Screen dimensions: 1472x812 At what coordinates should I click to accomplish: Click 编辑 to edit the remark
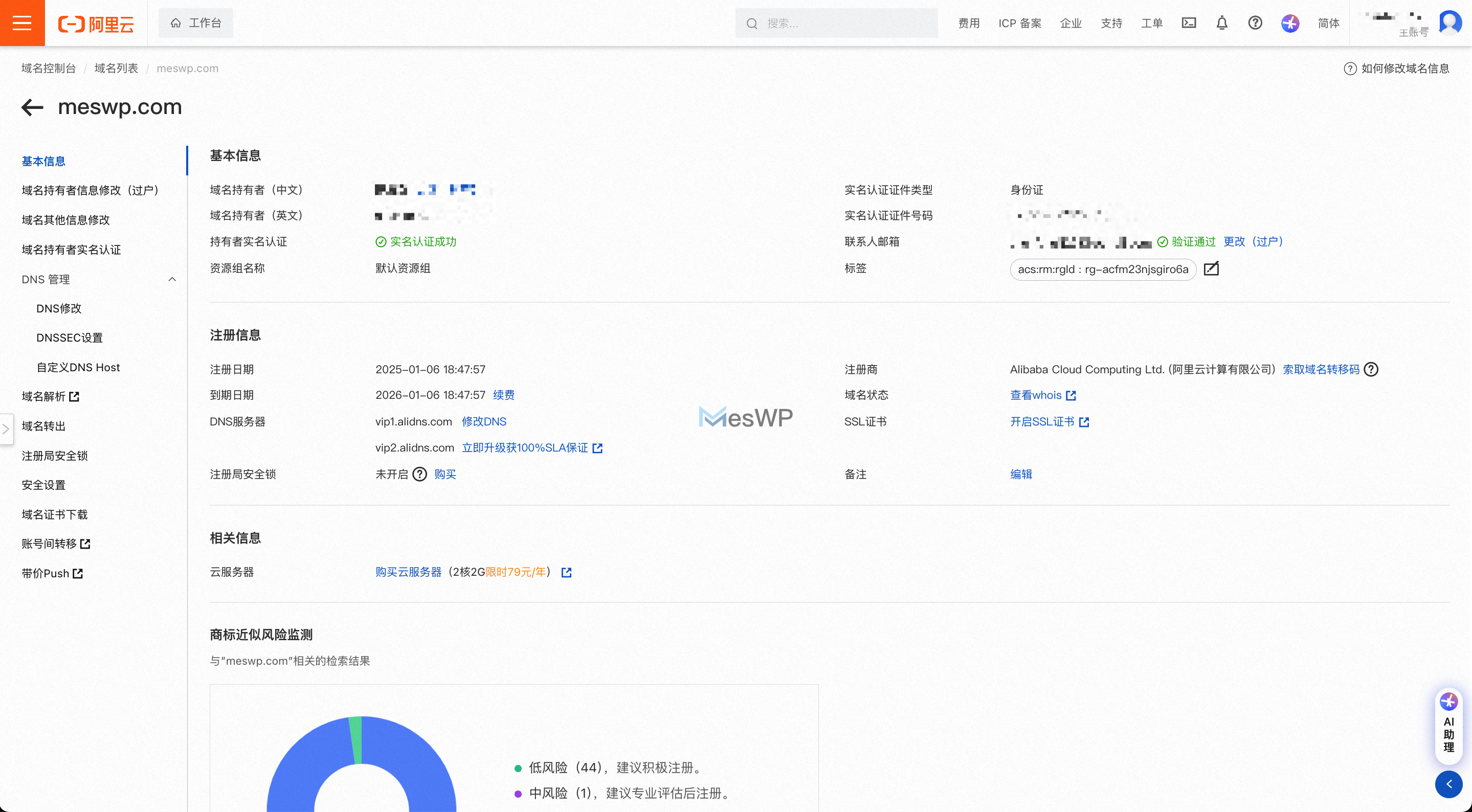pos(1020,475)
